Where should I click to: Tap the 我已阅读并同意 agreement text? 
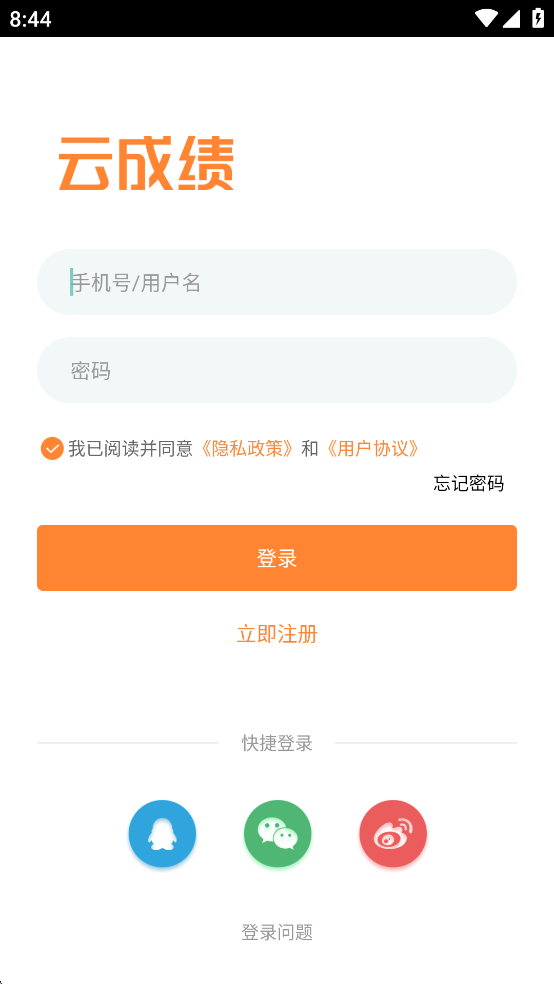[131, 449]
